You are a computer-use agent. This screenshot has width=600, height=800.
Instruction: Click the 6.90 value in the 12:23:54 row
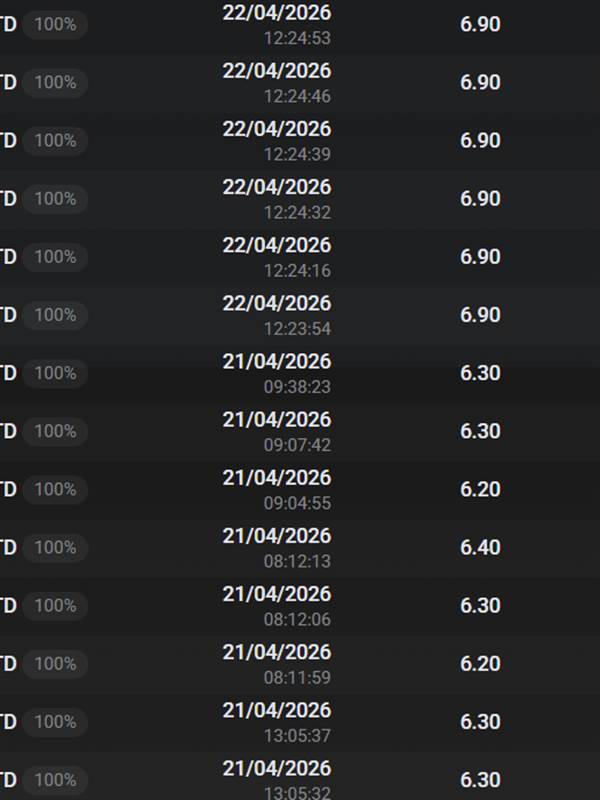click(x=480, y=315)
